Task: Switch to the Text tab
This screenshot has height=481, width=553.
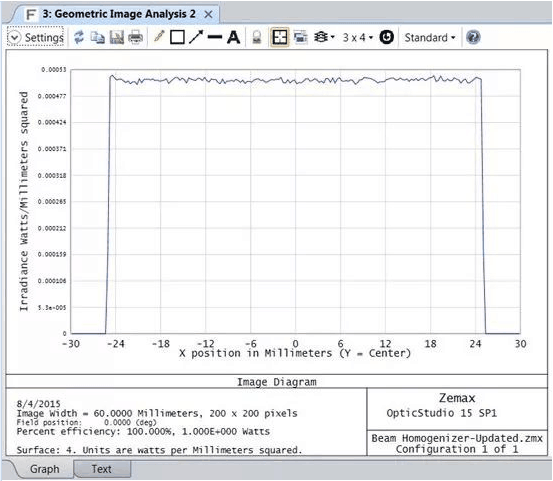Action: coord(102,469)
